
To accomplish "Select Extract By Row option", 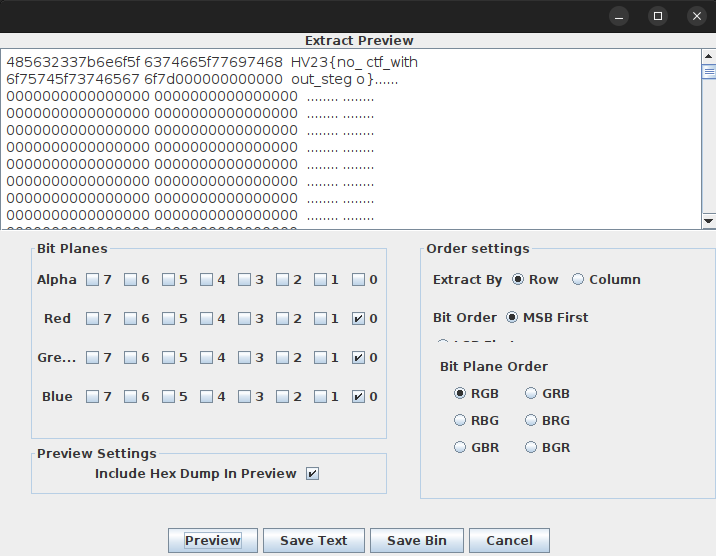I will click(518, 279).
